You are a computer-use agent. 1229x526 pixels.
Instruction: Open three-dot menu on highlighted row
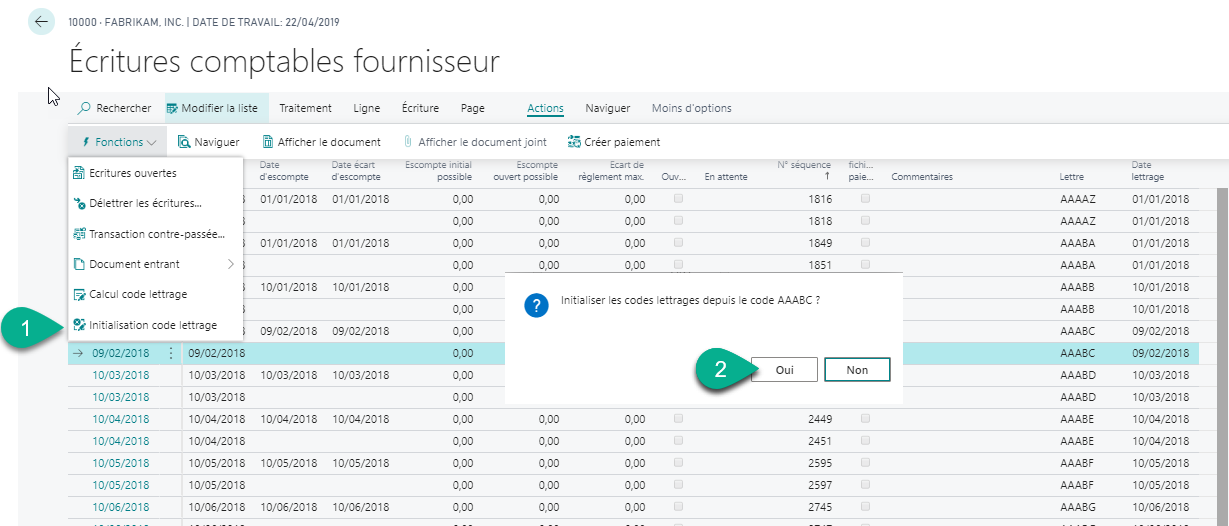[170, 353]
